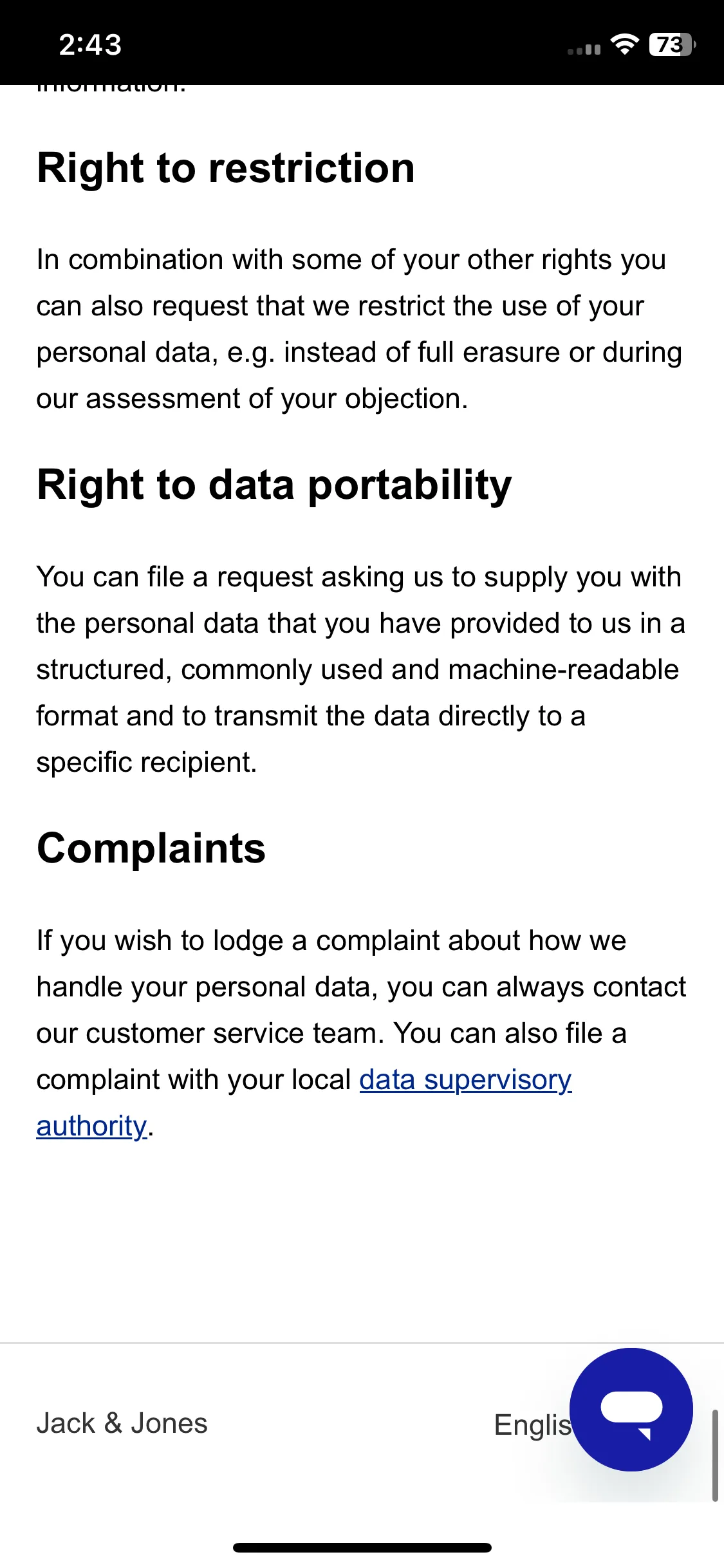Tap the complaints paragraph about customer service
This screenshot has height=1568, width=724.
pyautogui.click(x=362, y=1033)
